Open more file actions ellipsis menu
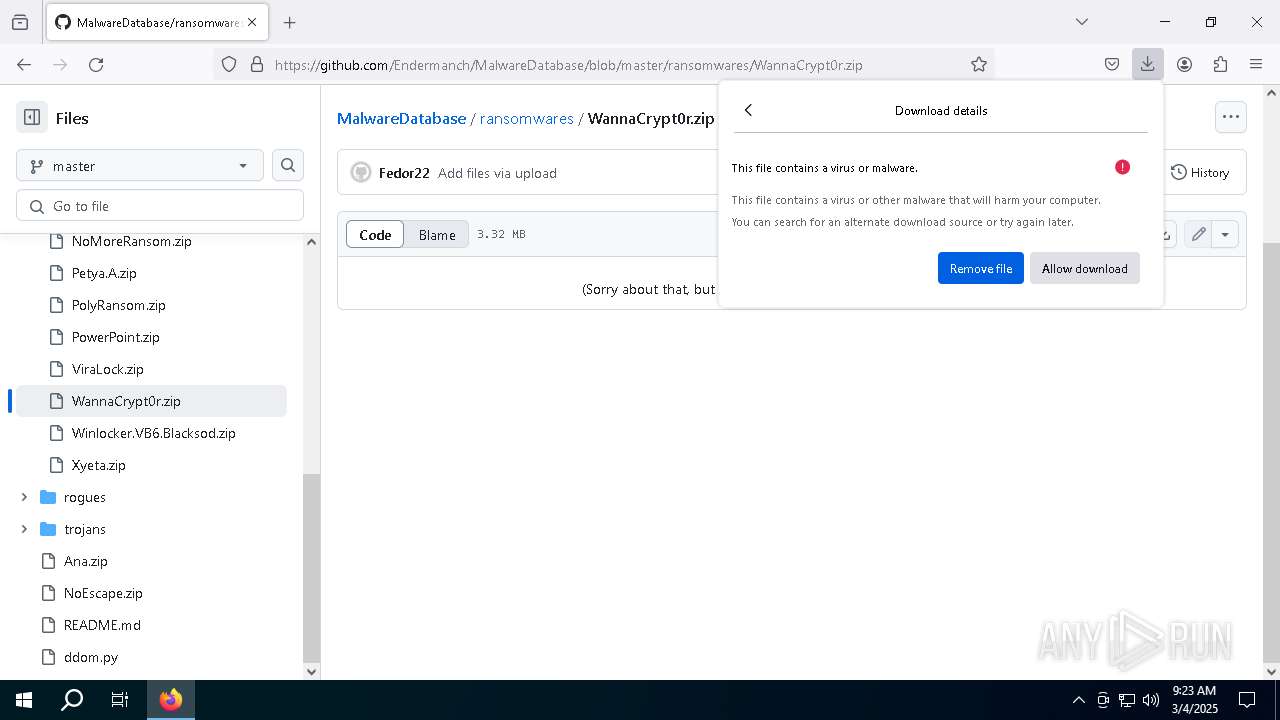 tap(1231, 116)
